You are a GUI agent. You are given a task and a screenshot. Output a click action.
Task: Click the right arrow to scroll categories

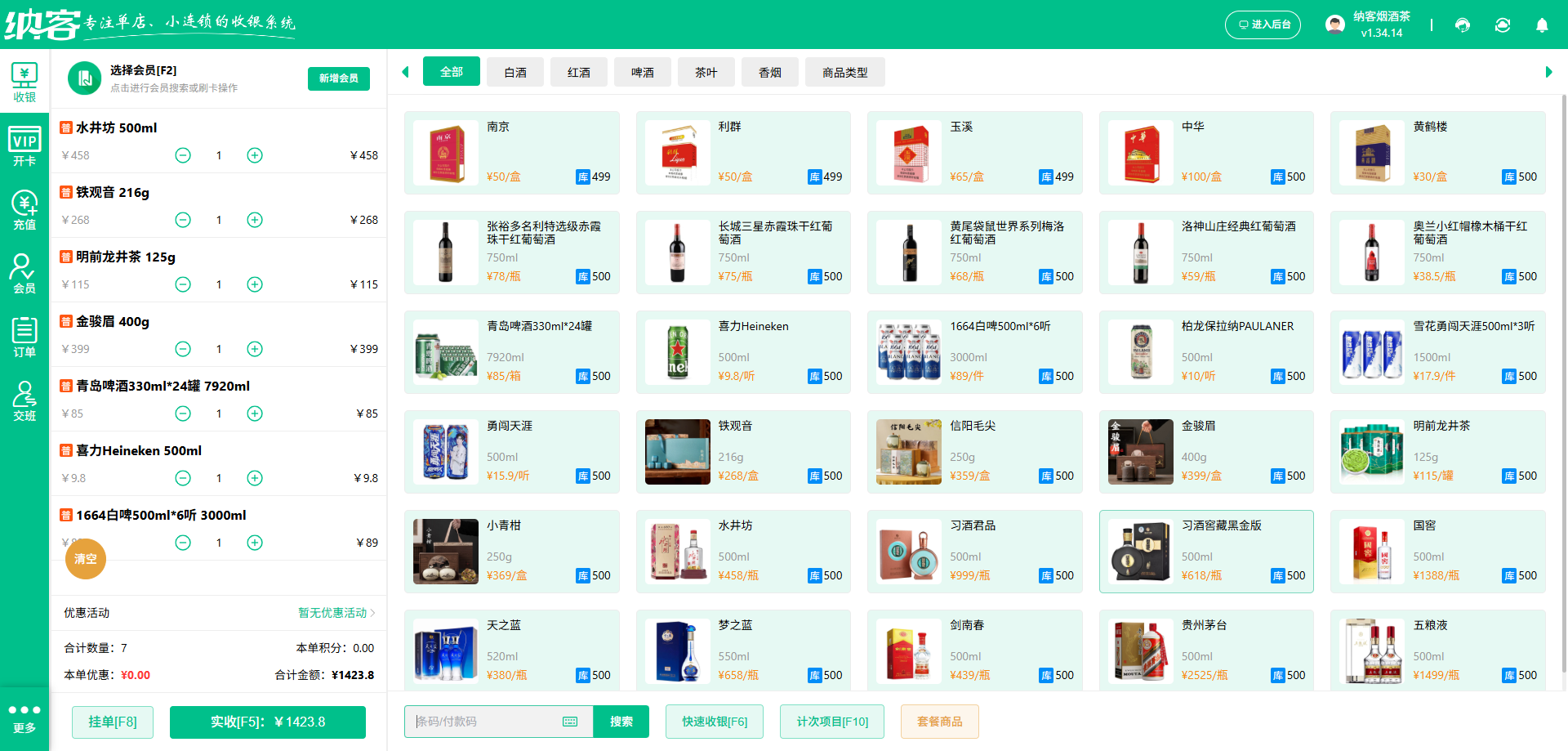(1550, 72)
